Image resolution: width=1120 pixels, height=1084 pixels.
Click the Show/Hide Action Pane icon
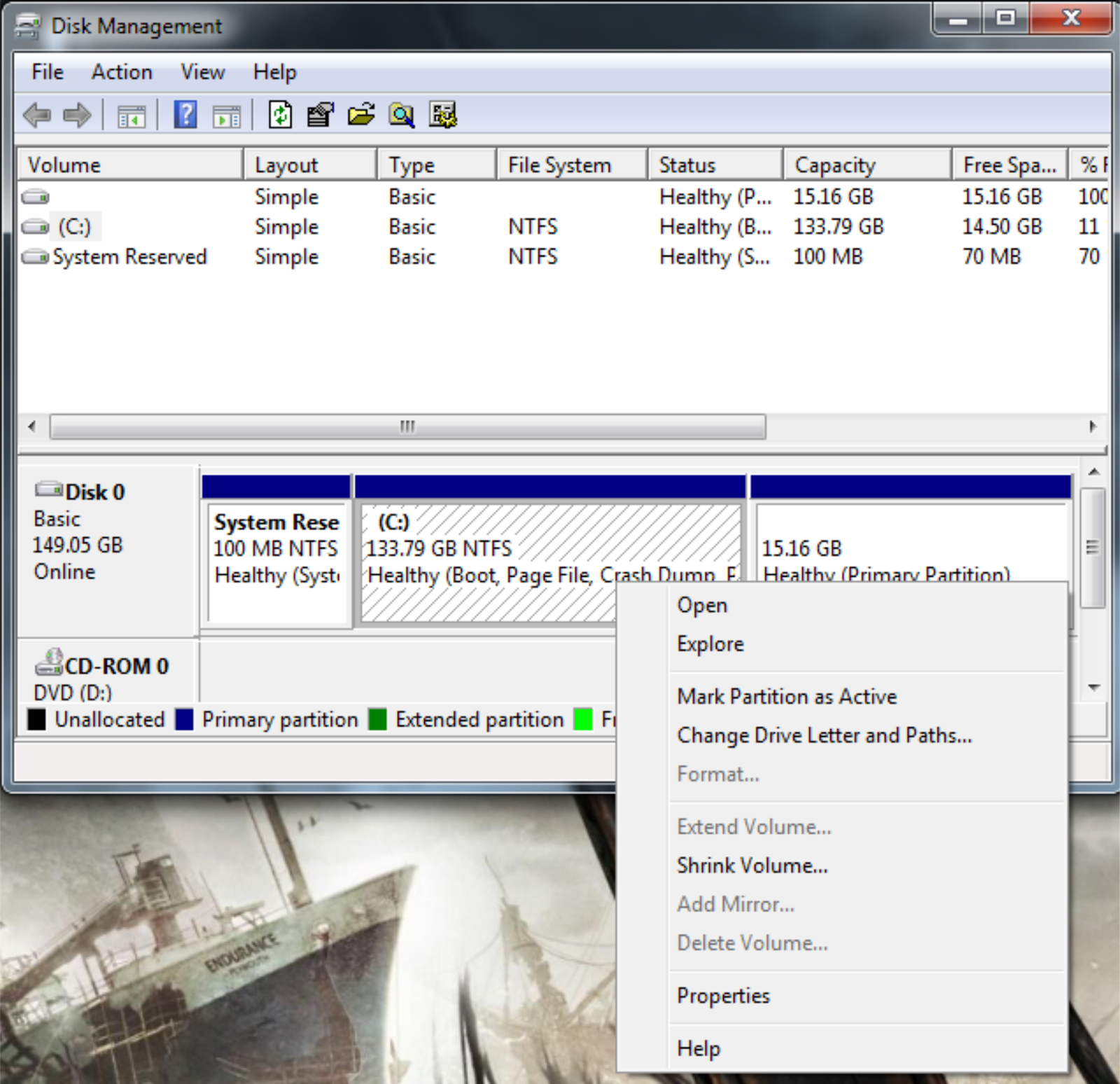[x=225, y=116]
